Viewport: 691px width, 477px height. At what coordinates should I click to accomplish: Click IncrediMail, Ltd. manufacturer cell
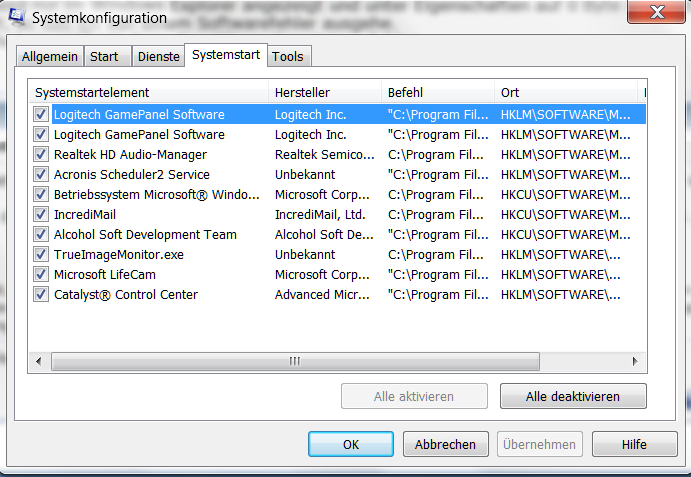[320, 215]
